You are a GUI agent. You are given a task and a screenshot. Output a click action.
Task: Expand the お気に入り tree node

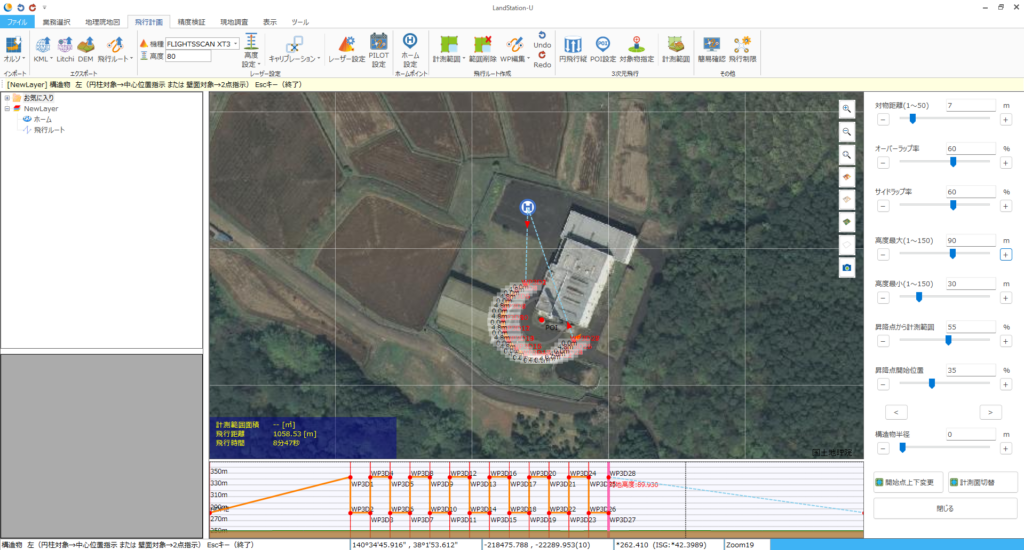click(7, 98)
